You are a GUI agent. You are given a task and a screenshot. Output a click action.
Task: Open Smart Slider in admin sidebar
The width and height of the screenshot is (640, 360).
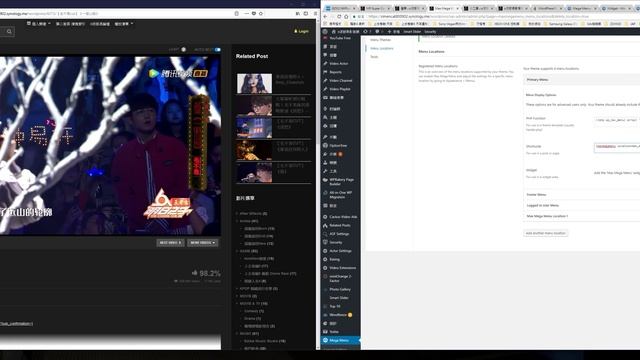click(339, 298)
